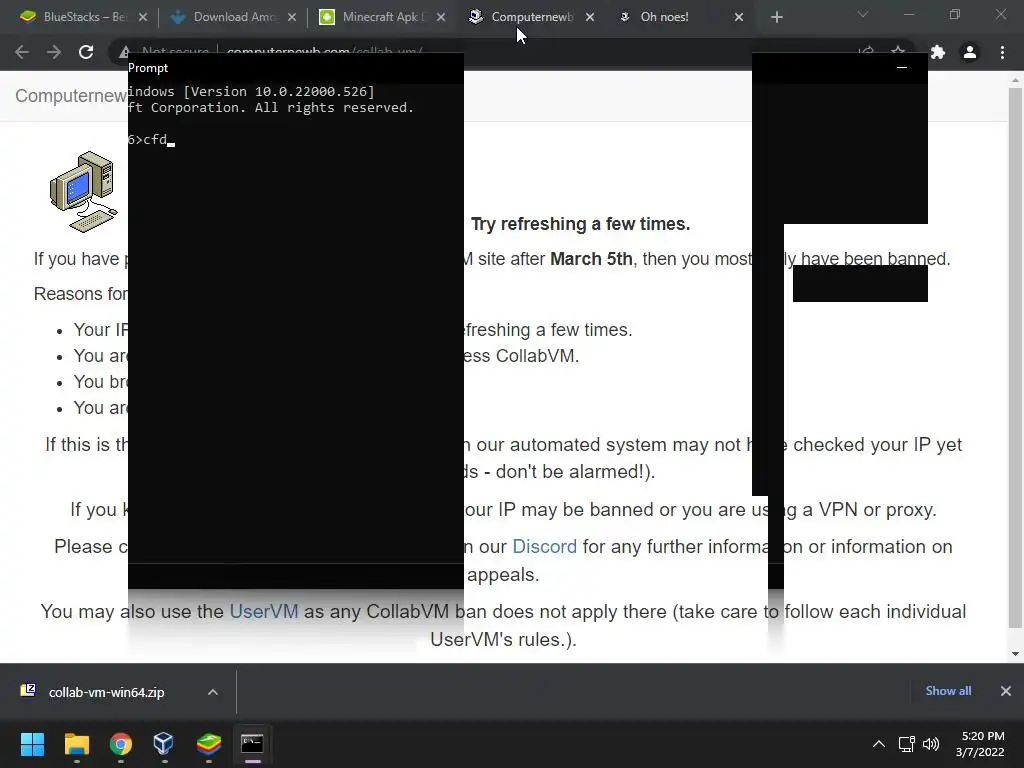Open the Discord link
The image size is (1024, 768).
click(545, 547)
